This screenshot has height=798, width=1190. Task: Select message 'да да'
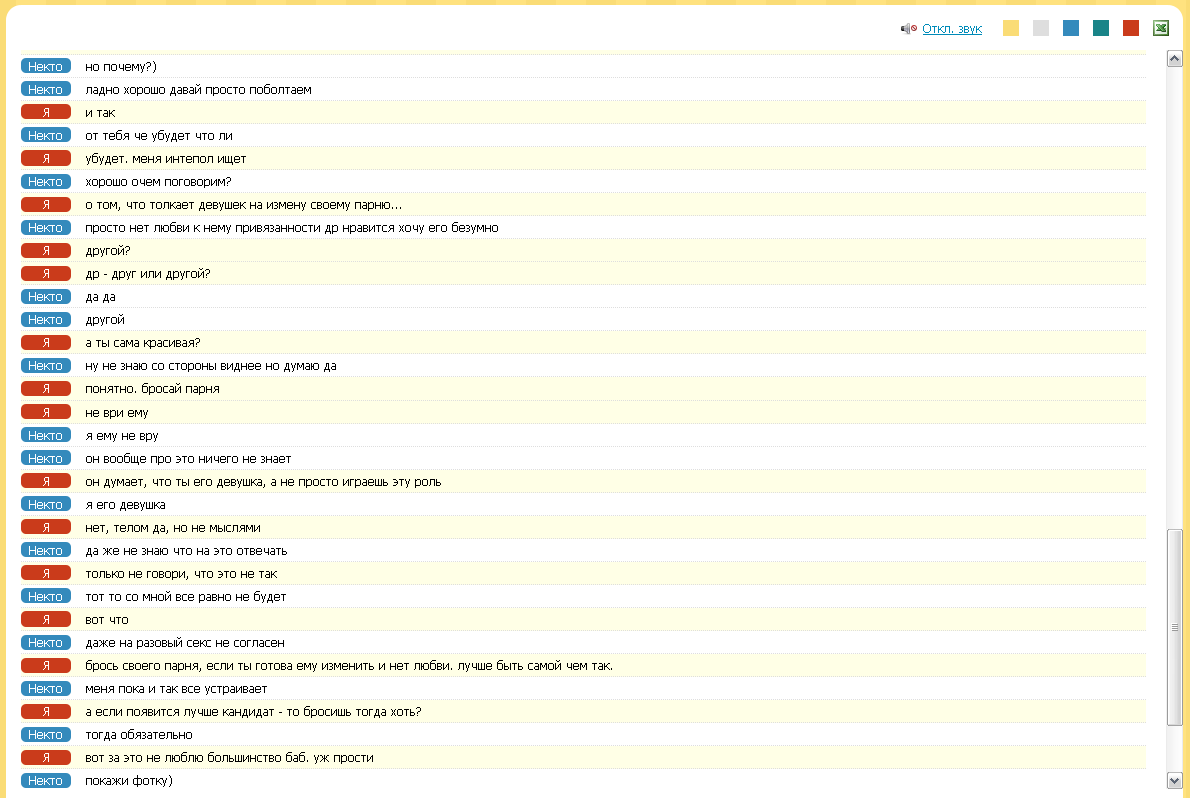point(100,297)
